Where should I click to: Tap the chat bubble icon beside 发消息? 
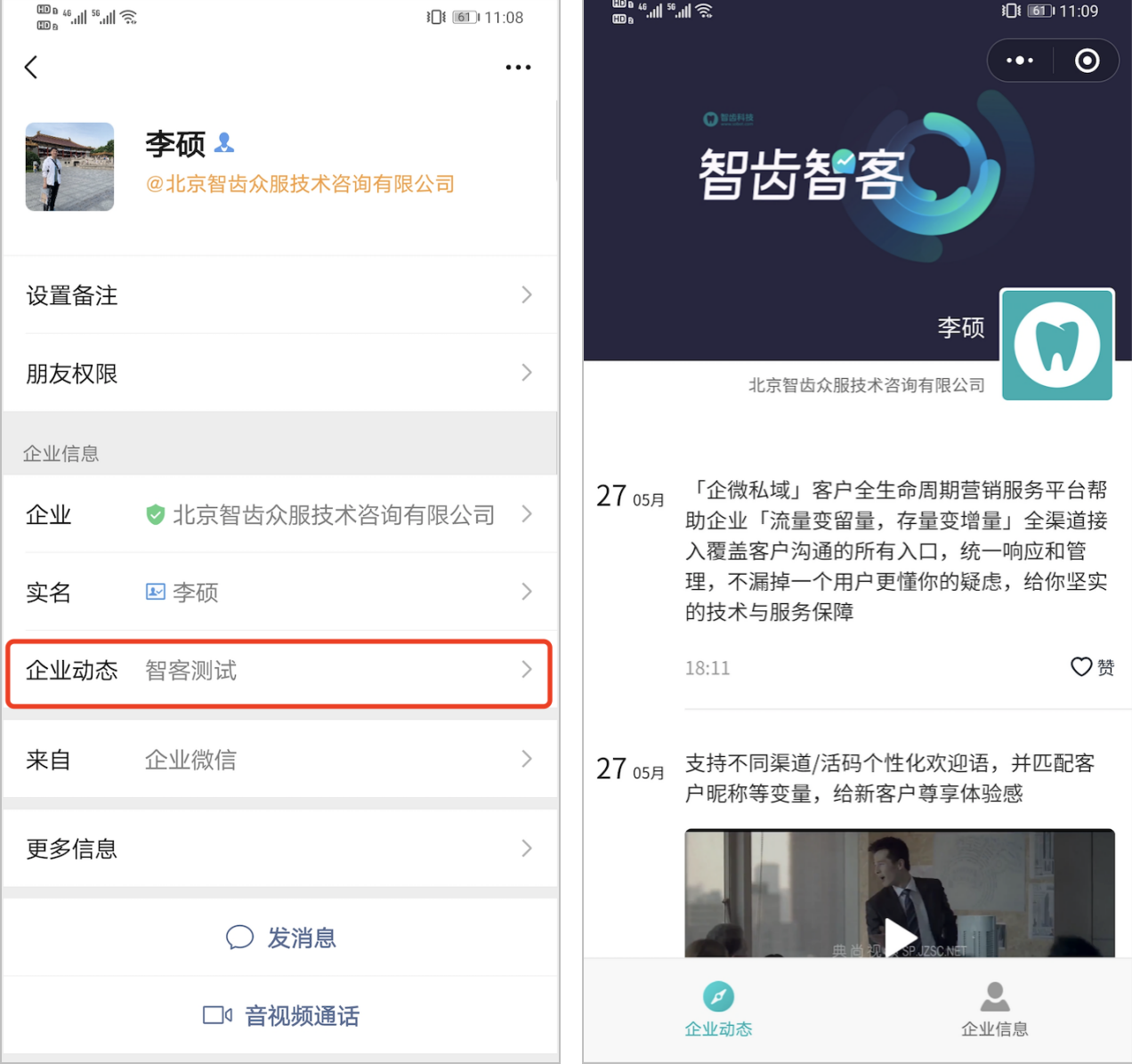[x=240, y=938]
